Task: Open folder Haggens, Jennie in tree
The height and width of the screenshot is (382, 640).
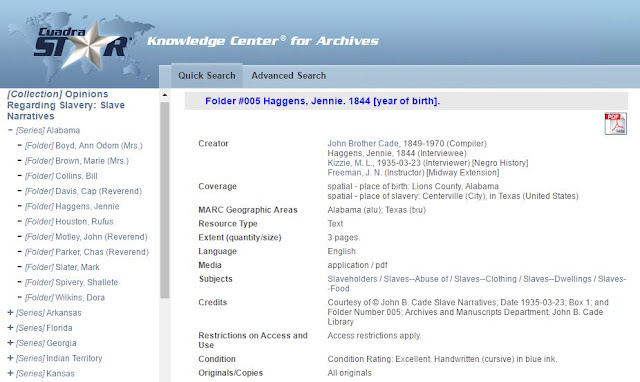Action: [72, 207]
